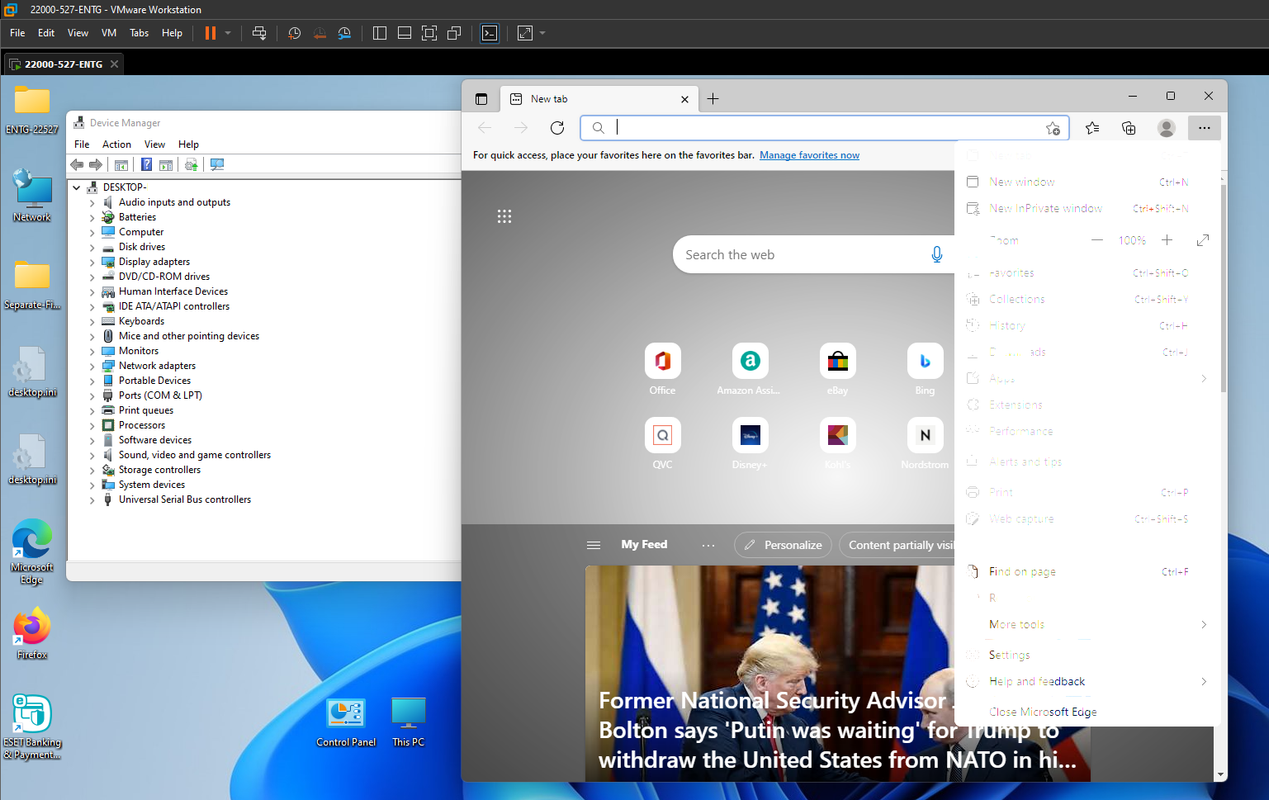The height and width of the screenshot is (800, 1269).
Task: Click the VMware stretch guest icon
Action: [525, 33]
